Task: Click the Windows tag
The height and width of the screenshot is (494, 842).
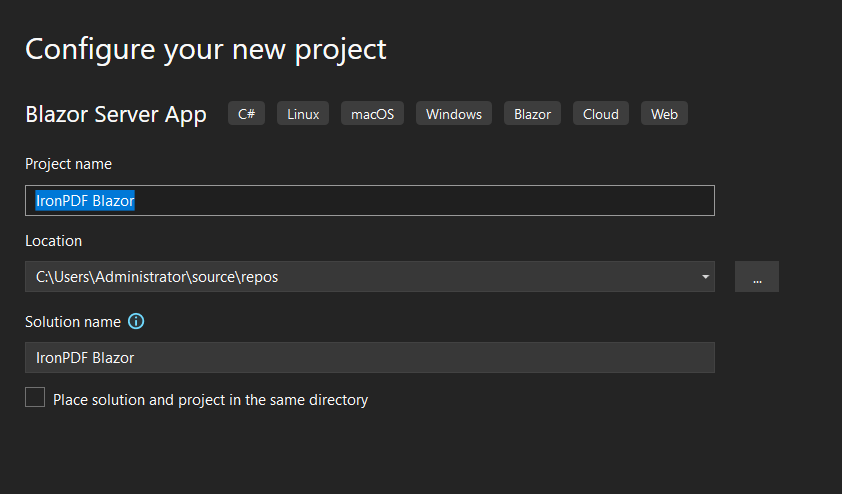Action: click(x=454, y=114)
